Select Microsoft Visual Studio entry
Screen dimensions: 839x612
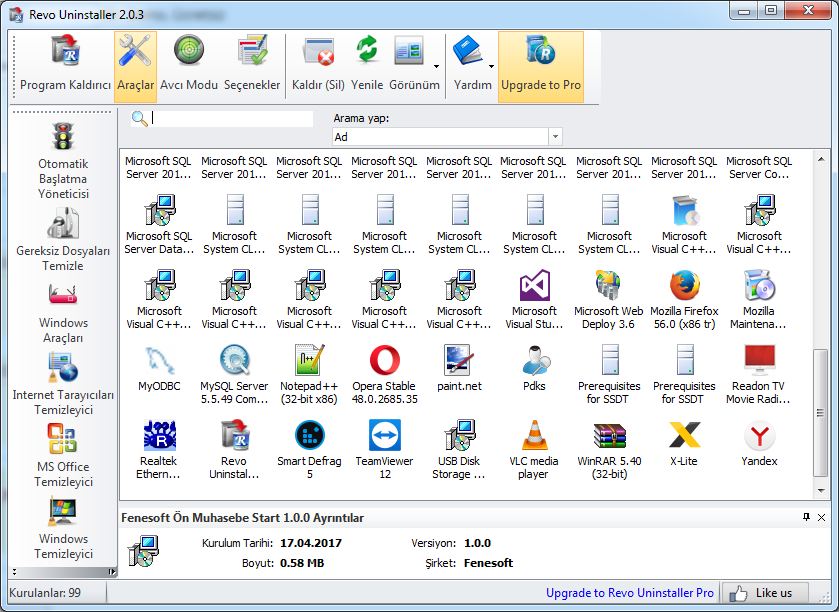[534, 299]
